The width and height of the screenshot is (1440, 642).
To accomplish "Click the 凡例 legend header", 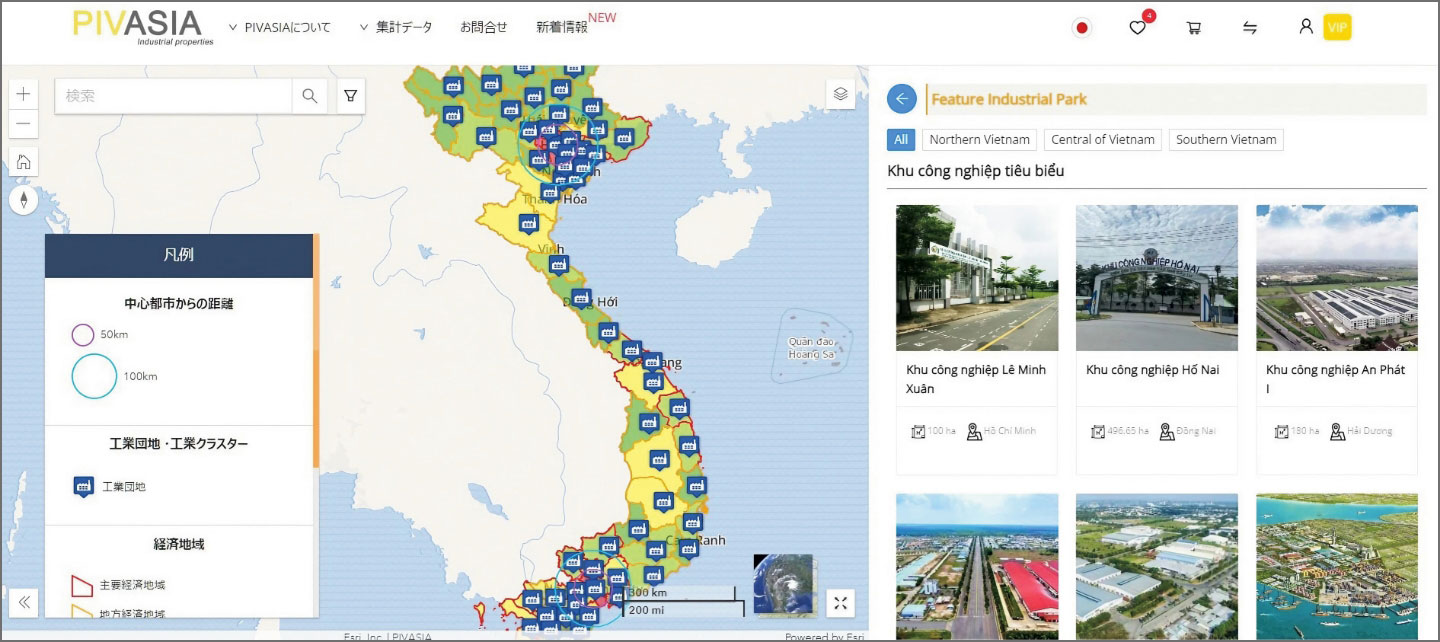I will point(179,255).
